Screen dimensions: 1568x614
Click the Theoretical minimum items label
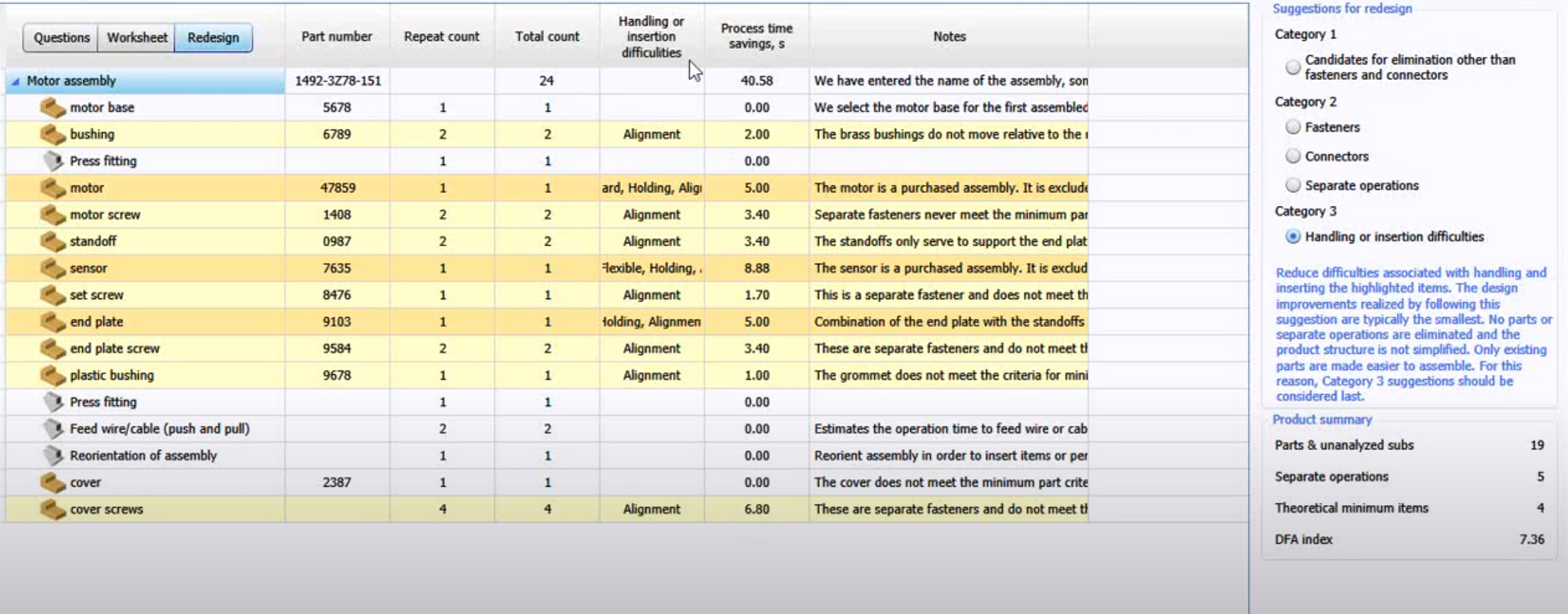coord(1352,509)
